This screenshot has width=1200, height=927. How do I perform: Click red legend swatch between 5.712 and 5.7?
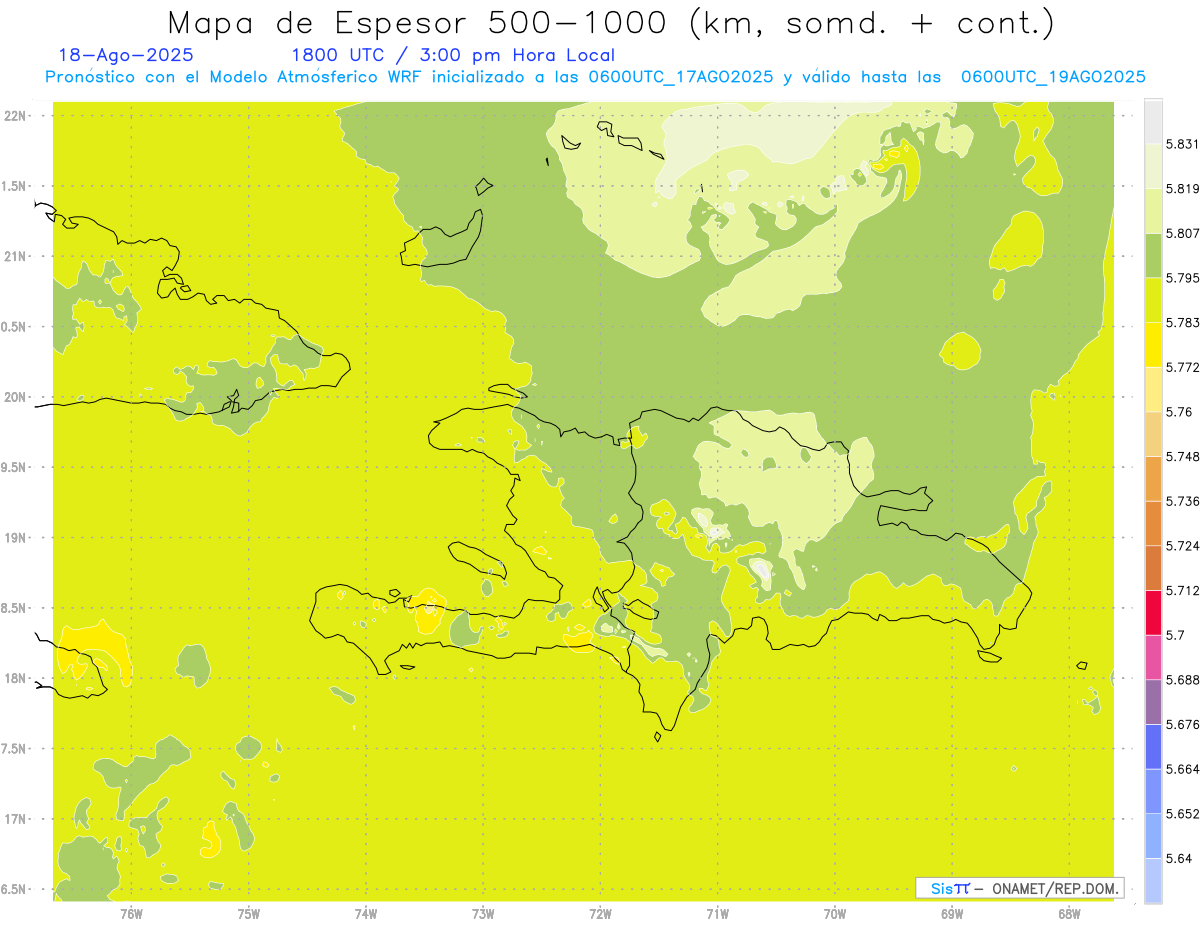click(1153, 613)
